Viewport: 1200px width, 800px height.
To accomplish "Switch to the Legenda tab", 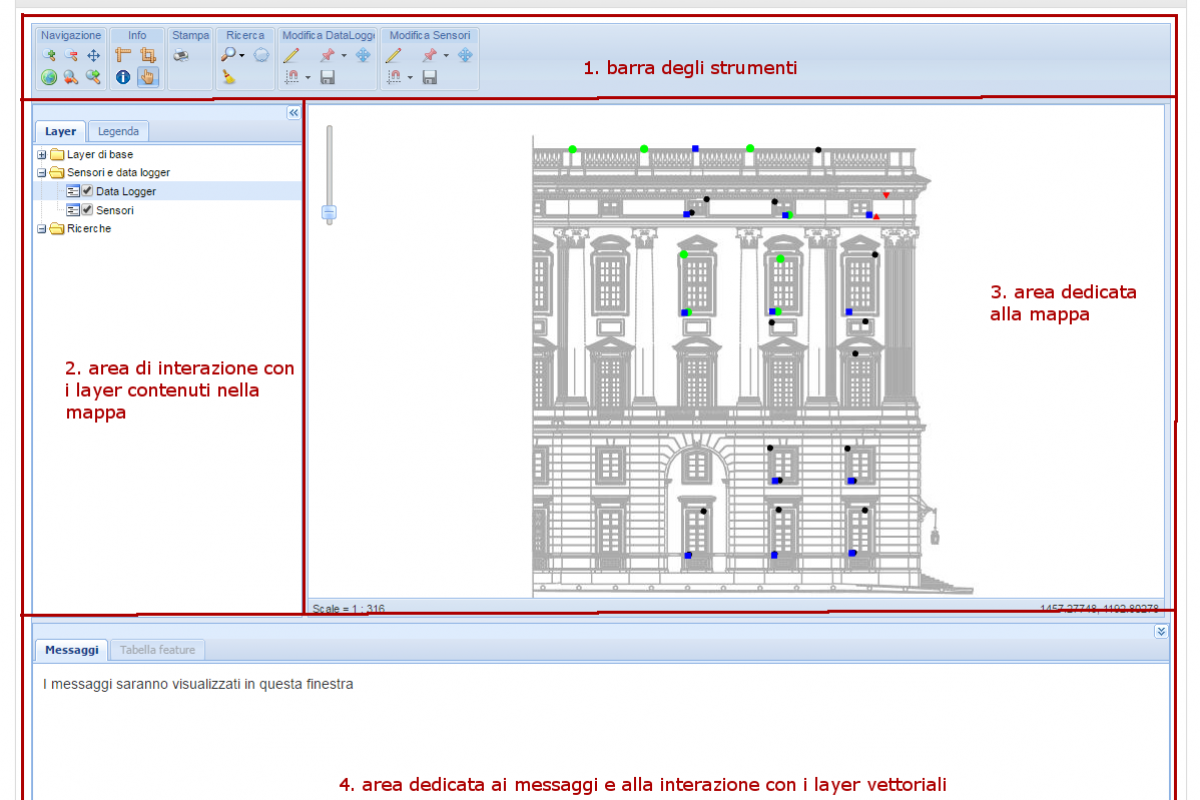I will (x=118, y=131).
